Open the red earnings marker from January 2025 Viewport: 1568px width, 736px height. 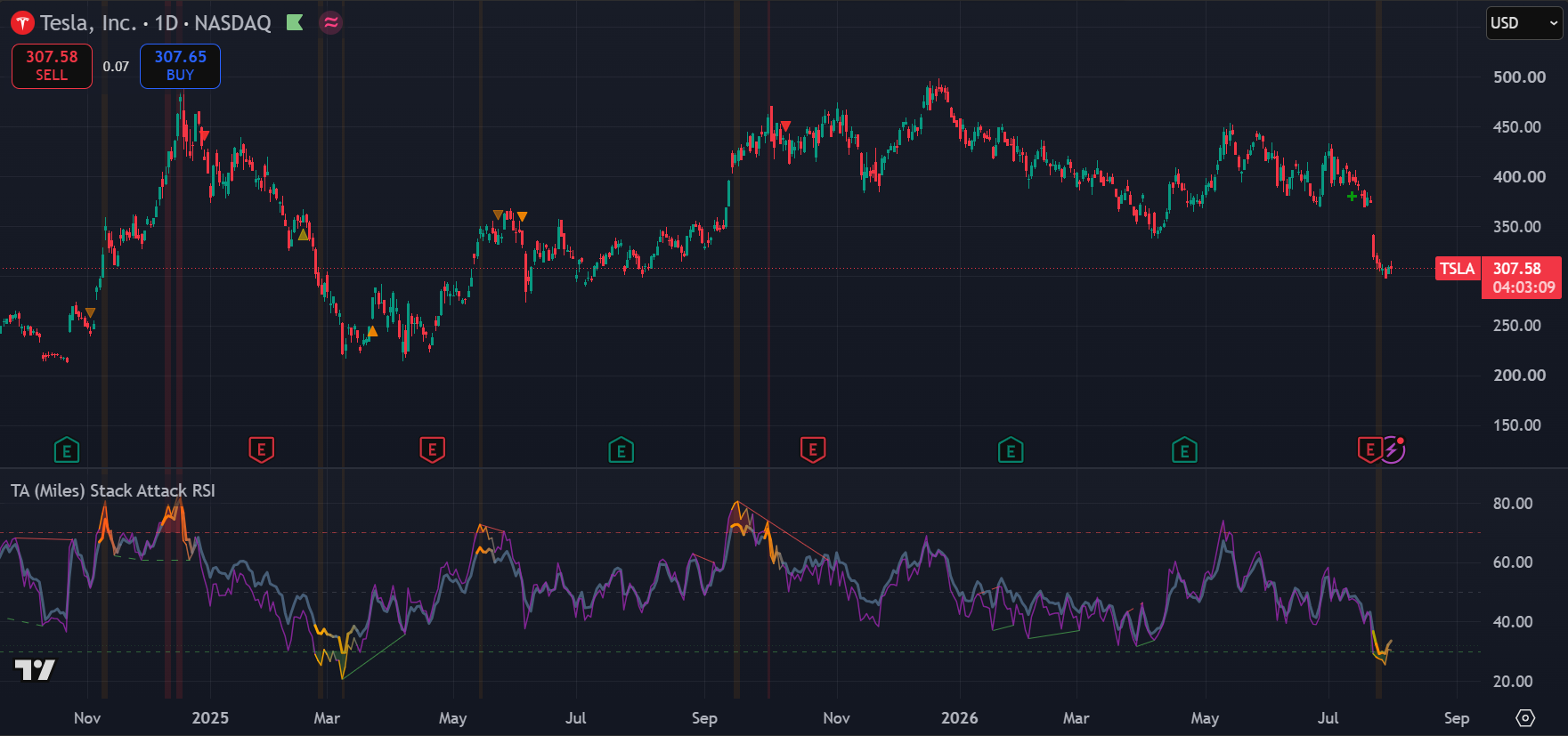[261, 450]
